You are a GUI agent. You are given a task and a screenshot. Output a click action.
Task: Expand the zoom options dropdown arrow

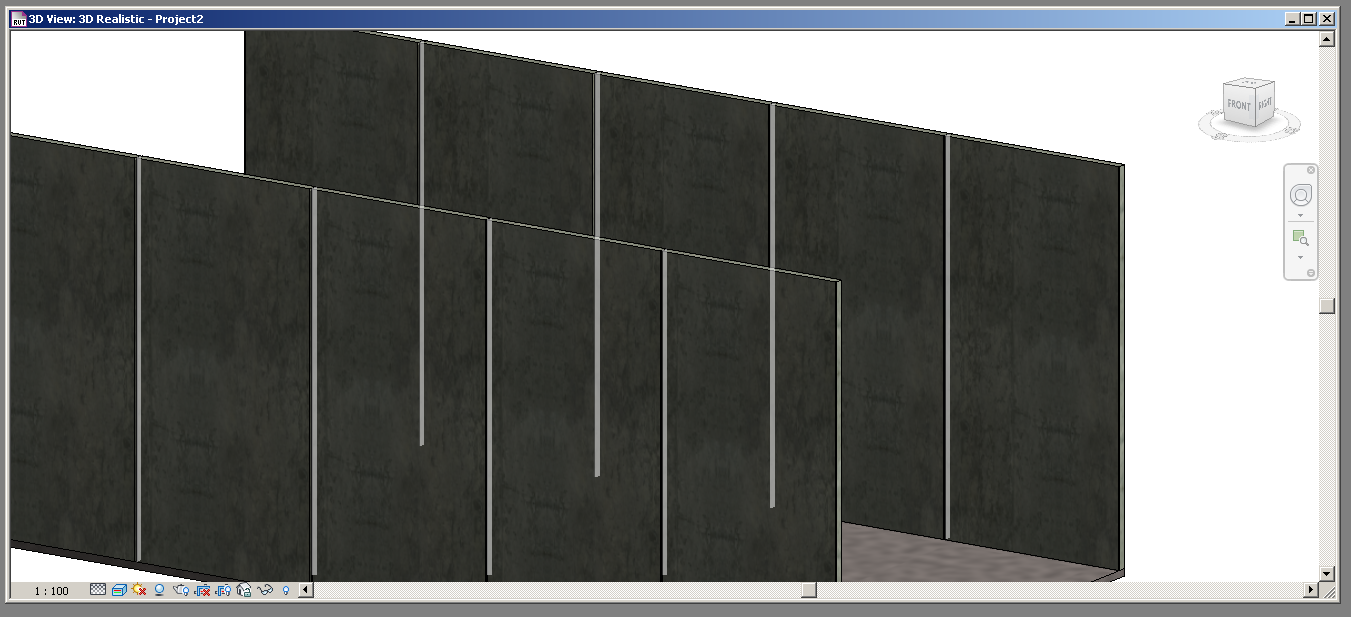click(1300, 257)
